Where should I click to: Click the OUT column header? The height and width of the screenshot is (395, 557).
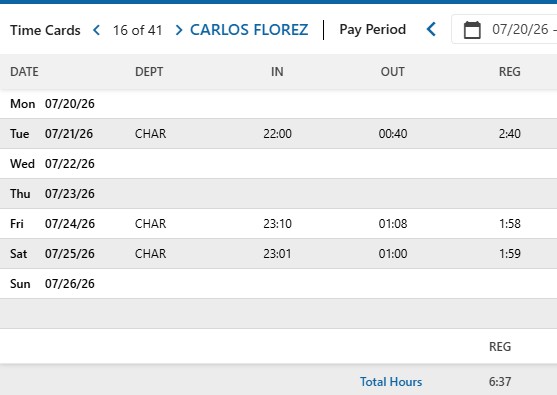[x=393, y=72]
